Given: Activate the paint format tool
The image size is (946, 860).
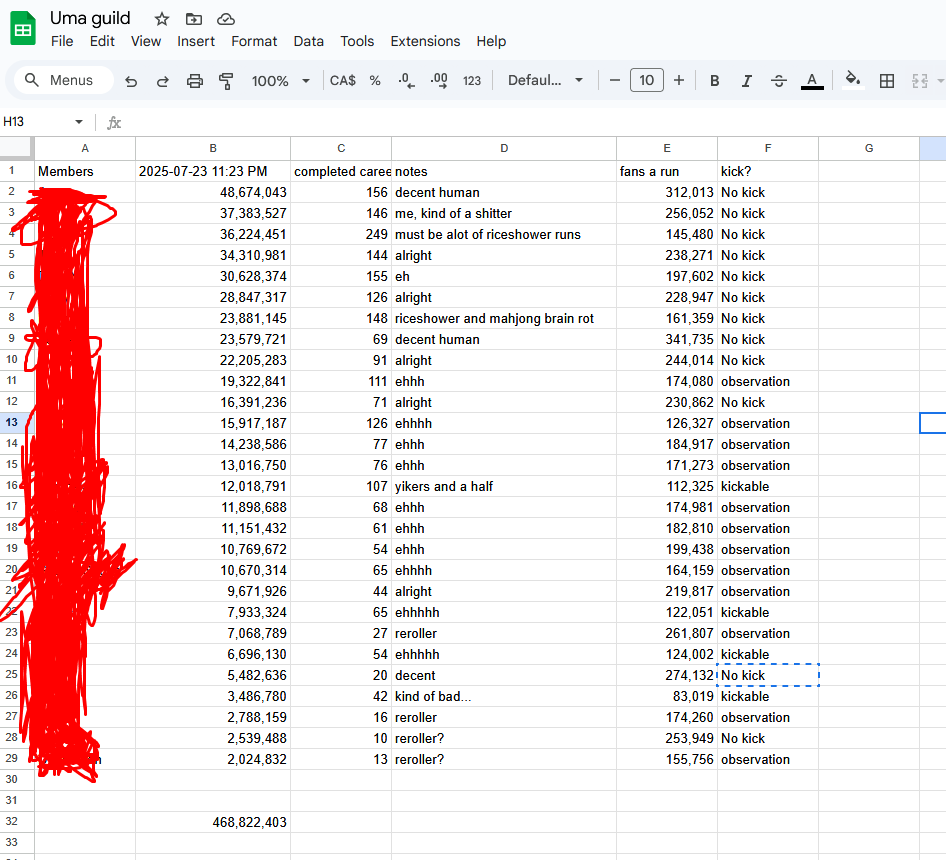Looking at the screenshot, I should click(226, 81).
